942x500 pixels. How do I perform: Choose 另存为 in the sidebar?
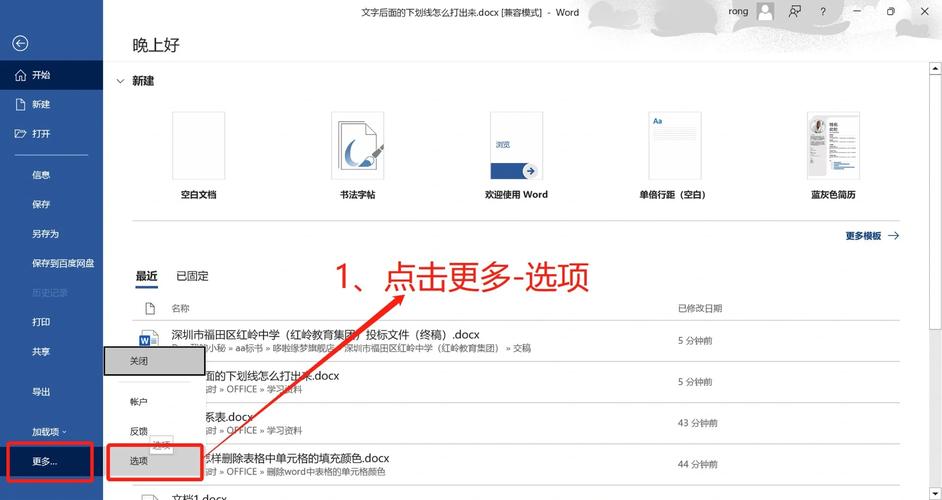(46, 234)
